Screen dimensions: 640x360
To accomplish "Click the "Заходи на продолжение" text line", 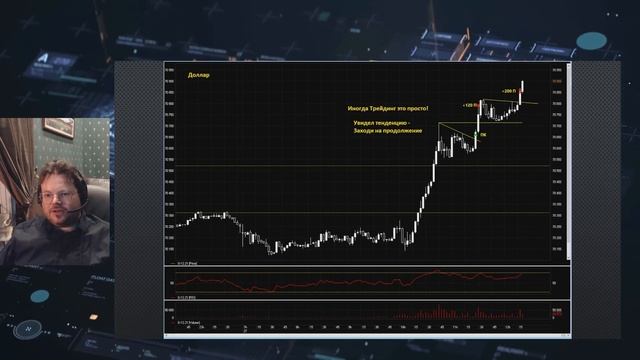I will point(388,131).
